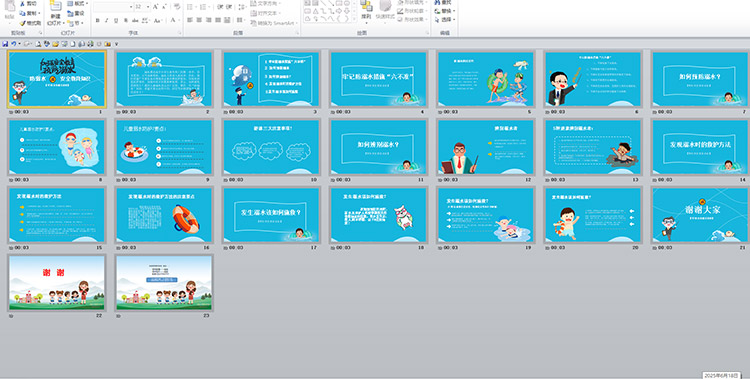Viewport: 750px width, 379px height.
Task: Click the Cut button
Action: pos(28,3)
